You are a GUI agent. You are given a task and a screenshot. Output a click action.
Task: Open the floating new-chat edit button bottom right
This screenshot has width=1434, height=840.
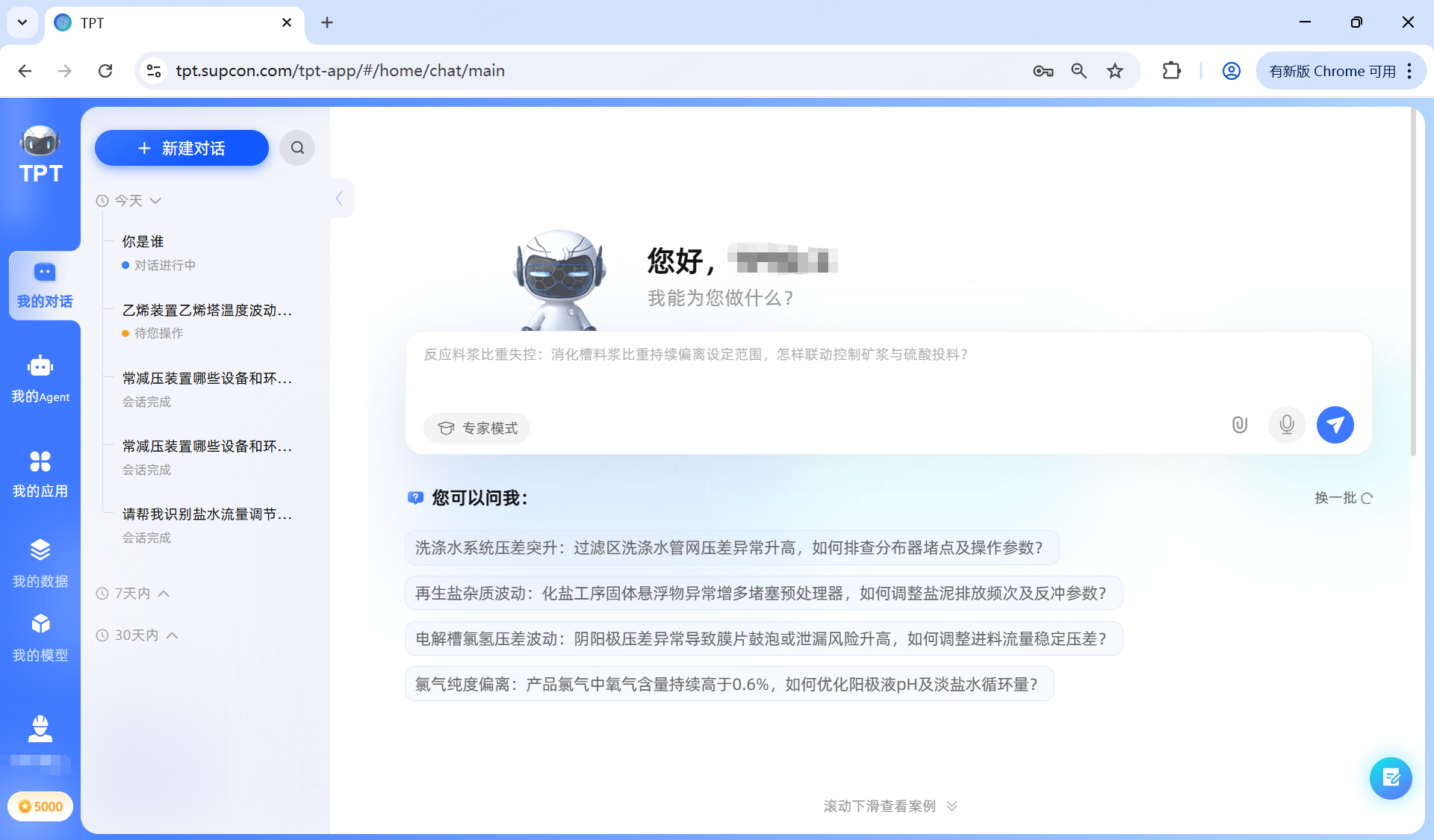tap(1391, 778)
